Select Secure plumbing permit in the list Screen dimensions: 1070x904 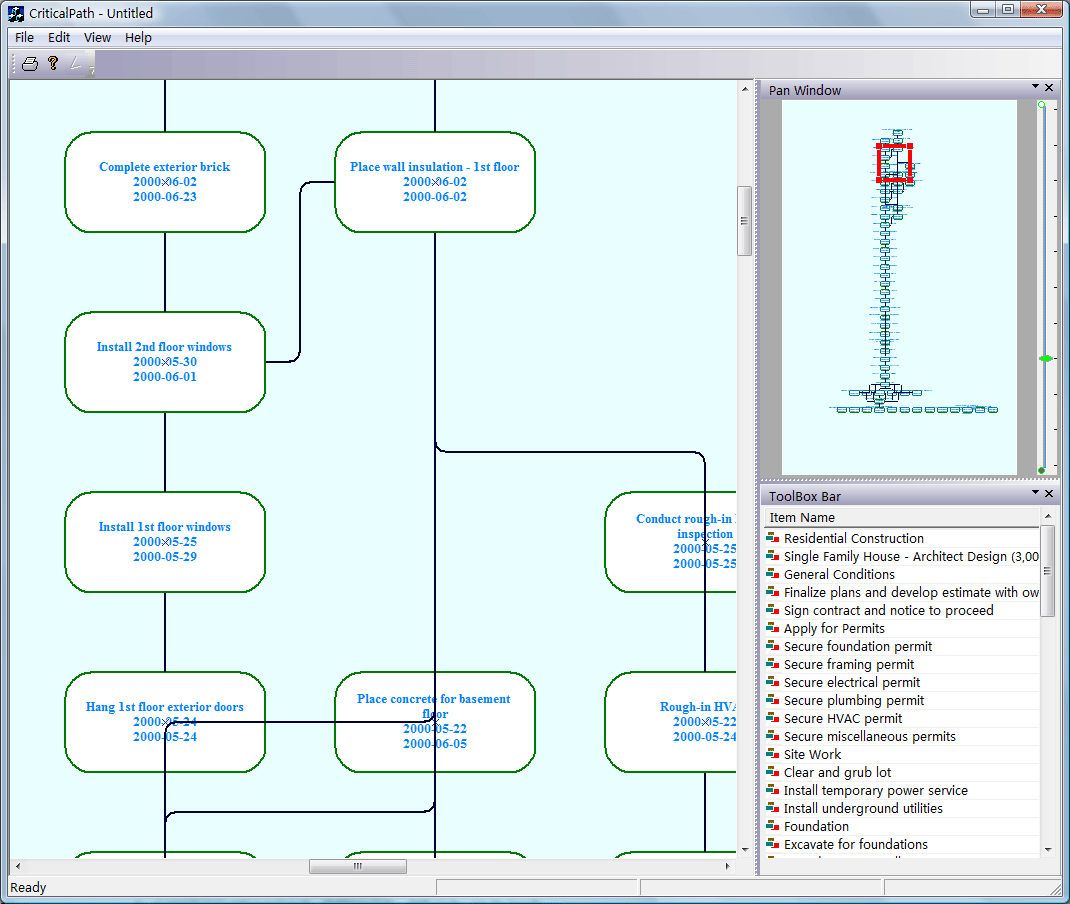point(853,700)
